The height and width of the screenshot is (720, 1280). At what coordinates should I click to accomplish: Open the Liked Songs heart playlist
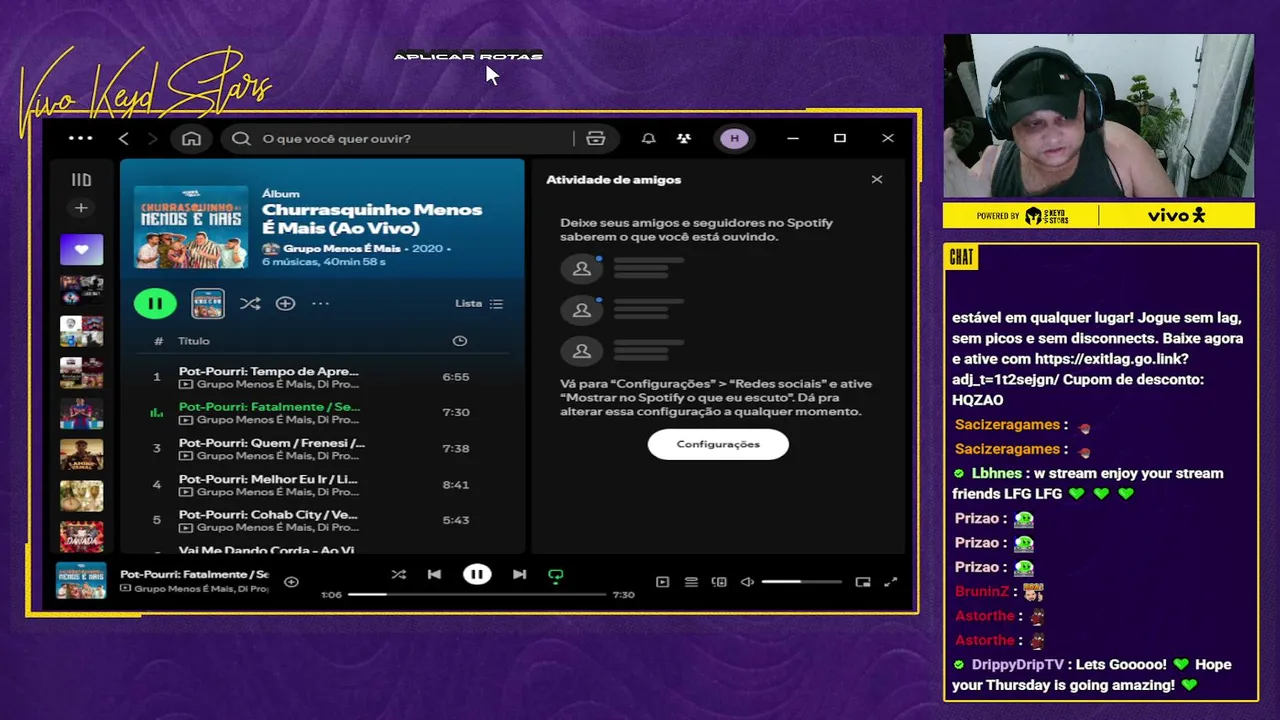point(81,249)
